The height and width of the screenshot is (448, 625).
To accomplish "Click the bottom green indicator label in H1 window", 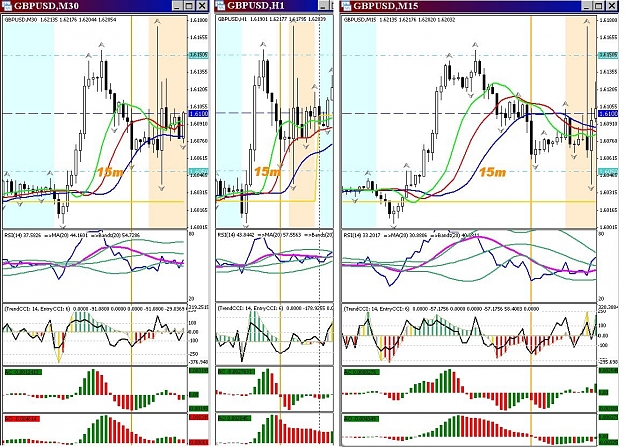I will click(234, 419).
